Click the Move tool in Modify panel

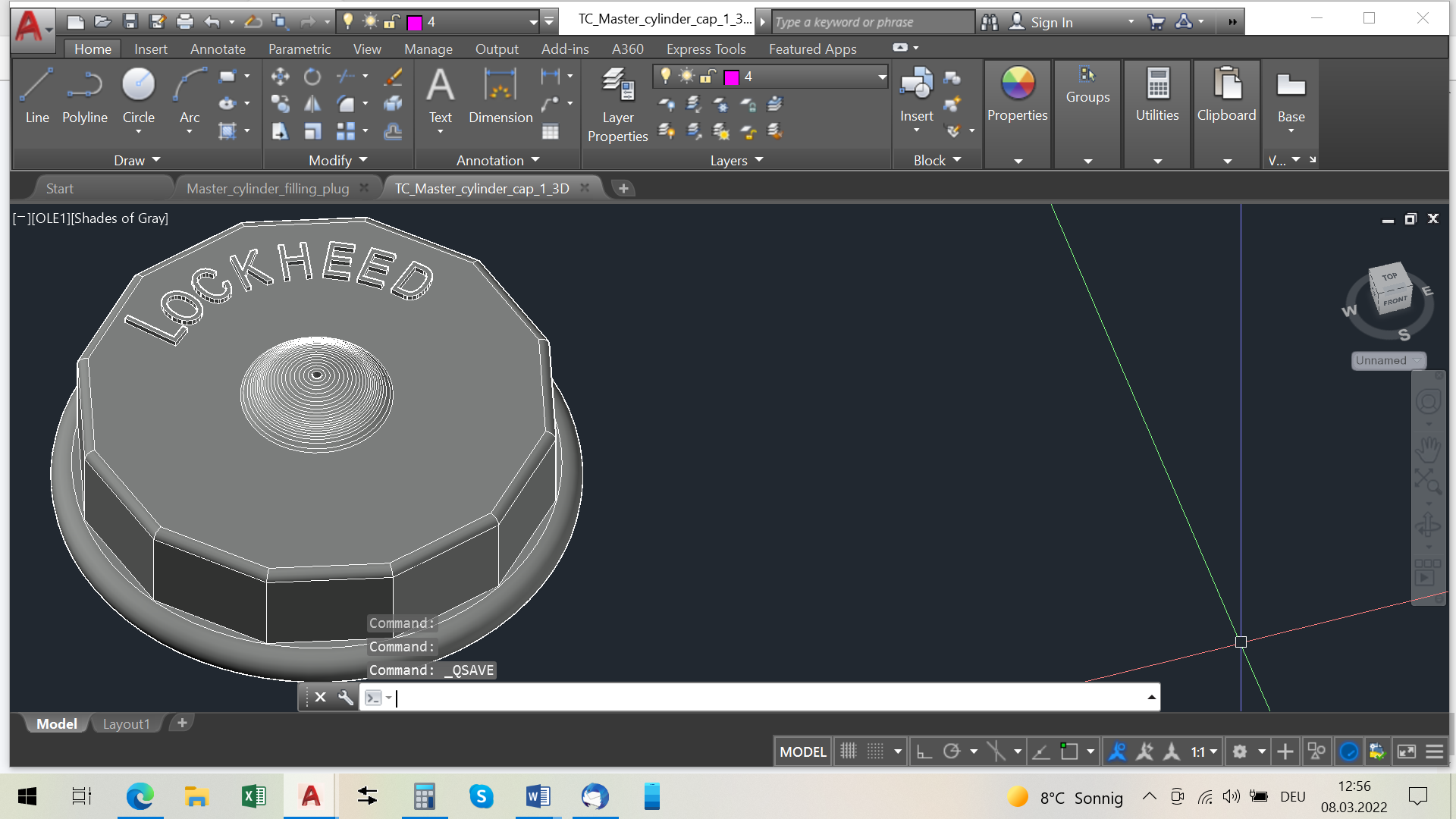[x=280, y=76]
